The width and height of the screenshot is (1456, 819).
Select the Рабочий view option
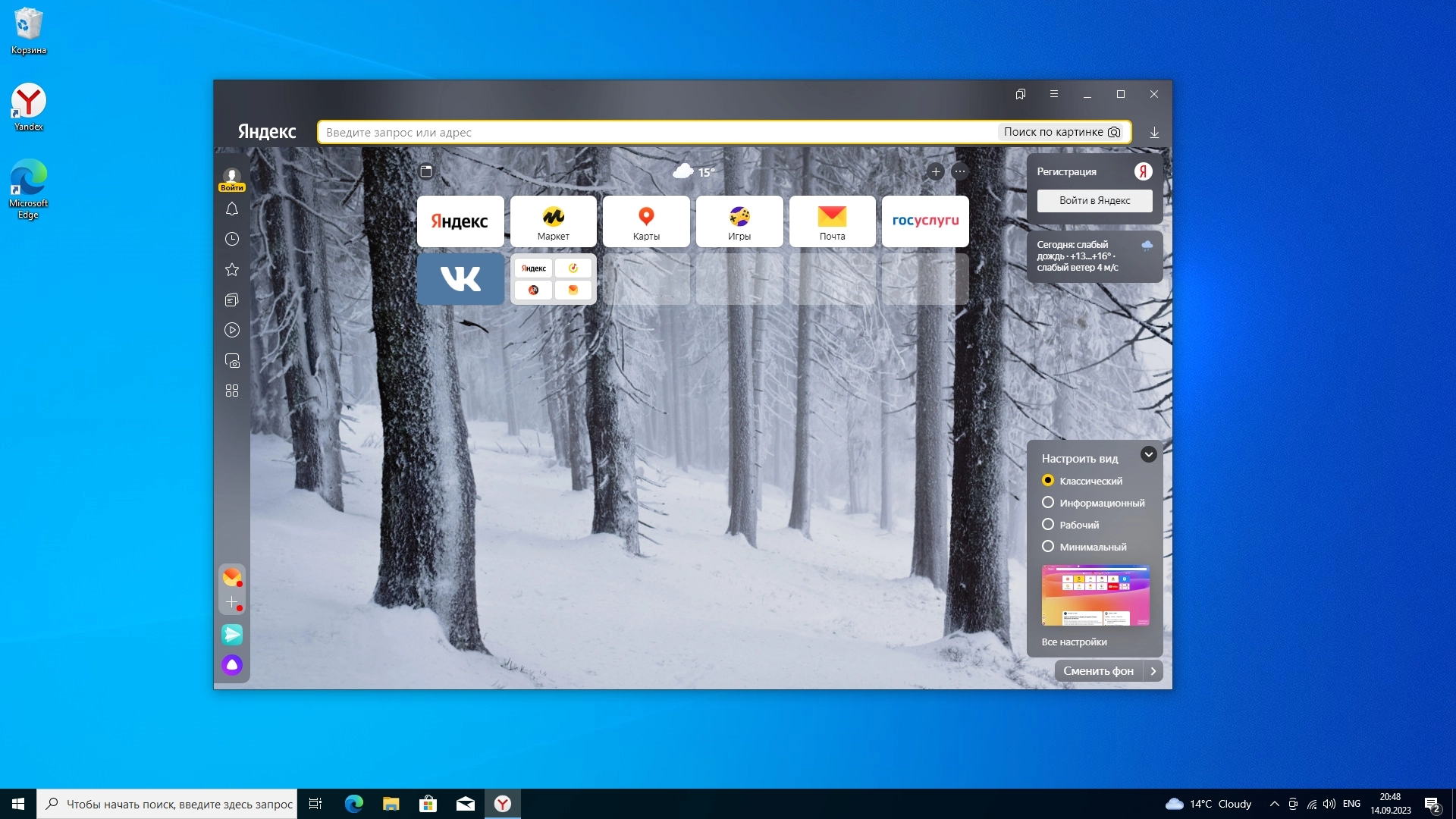click(x=1048, y=525)
